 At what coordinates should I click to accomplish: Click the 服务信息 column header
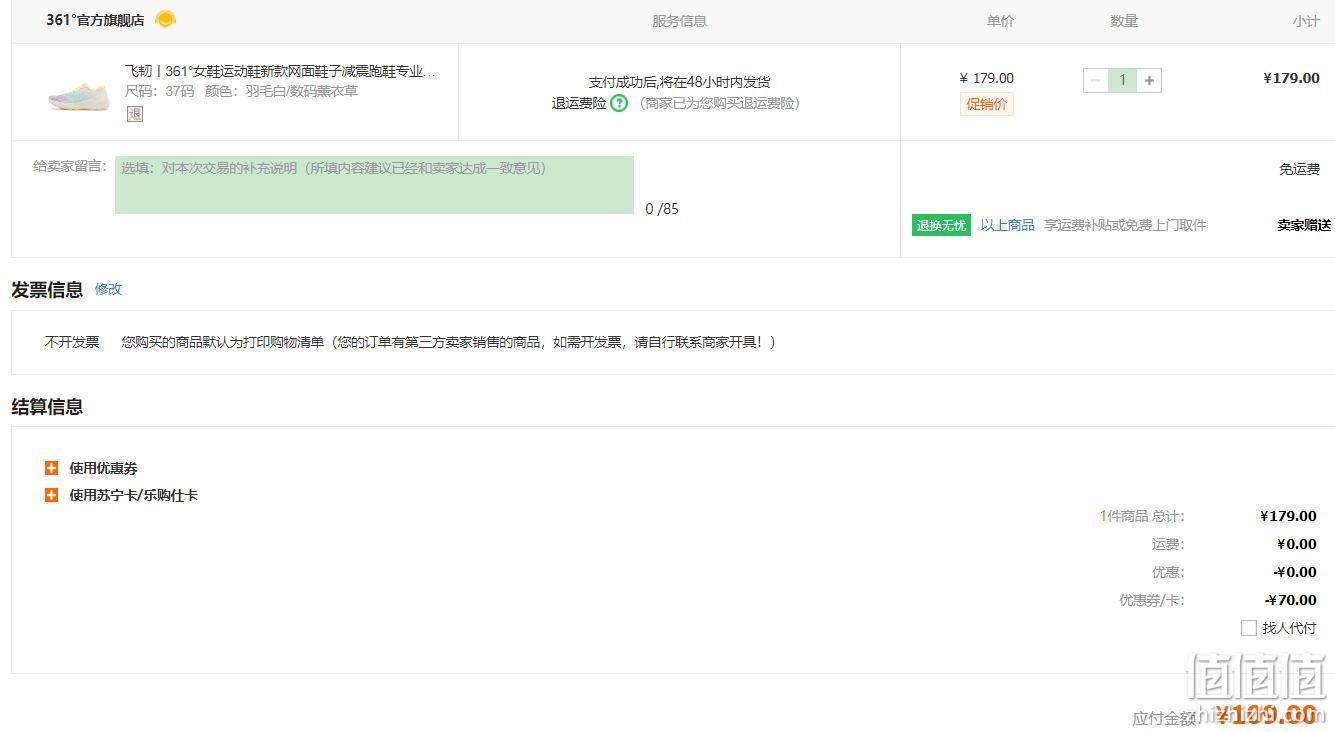click(679, 21)
